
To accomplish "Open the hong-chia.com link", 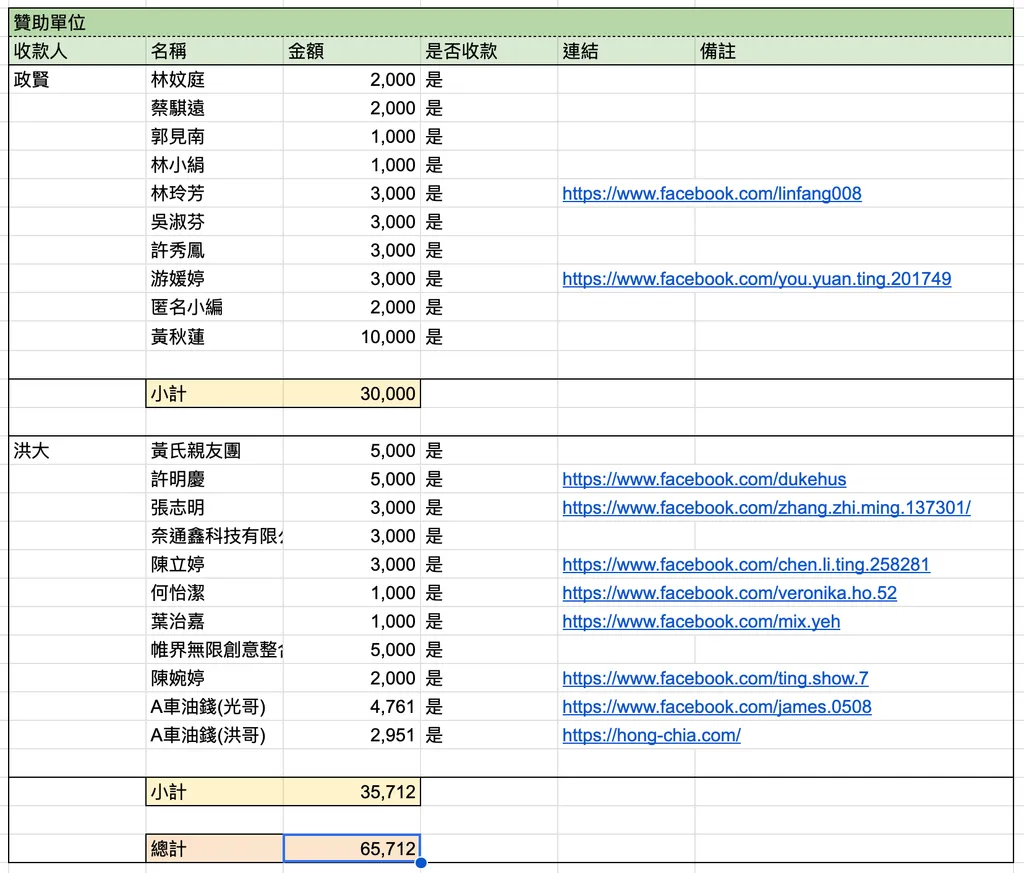I will point(651,736).
